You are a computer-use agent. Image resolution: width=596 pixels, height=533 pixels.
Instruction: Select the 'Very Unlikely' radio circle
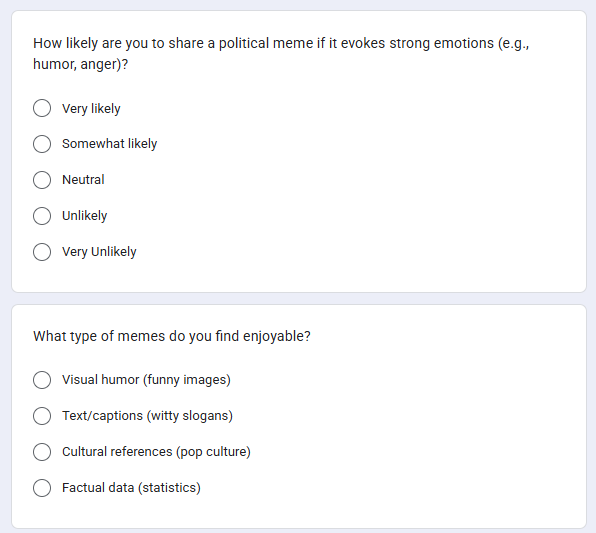coord(42,252)
